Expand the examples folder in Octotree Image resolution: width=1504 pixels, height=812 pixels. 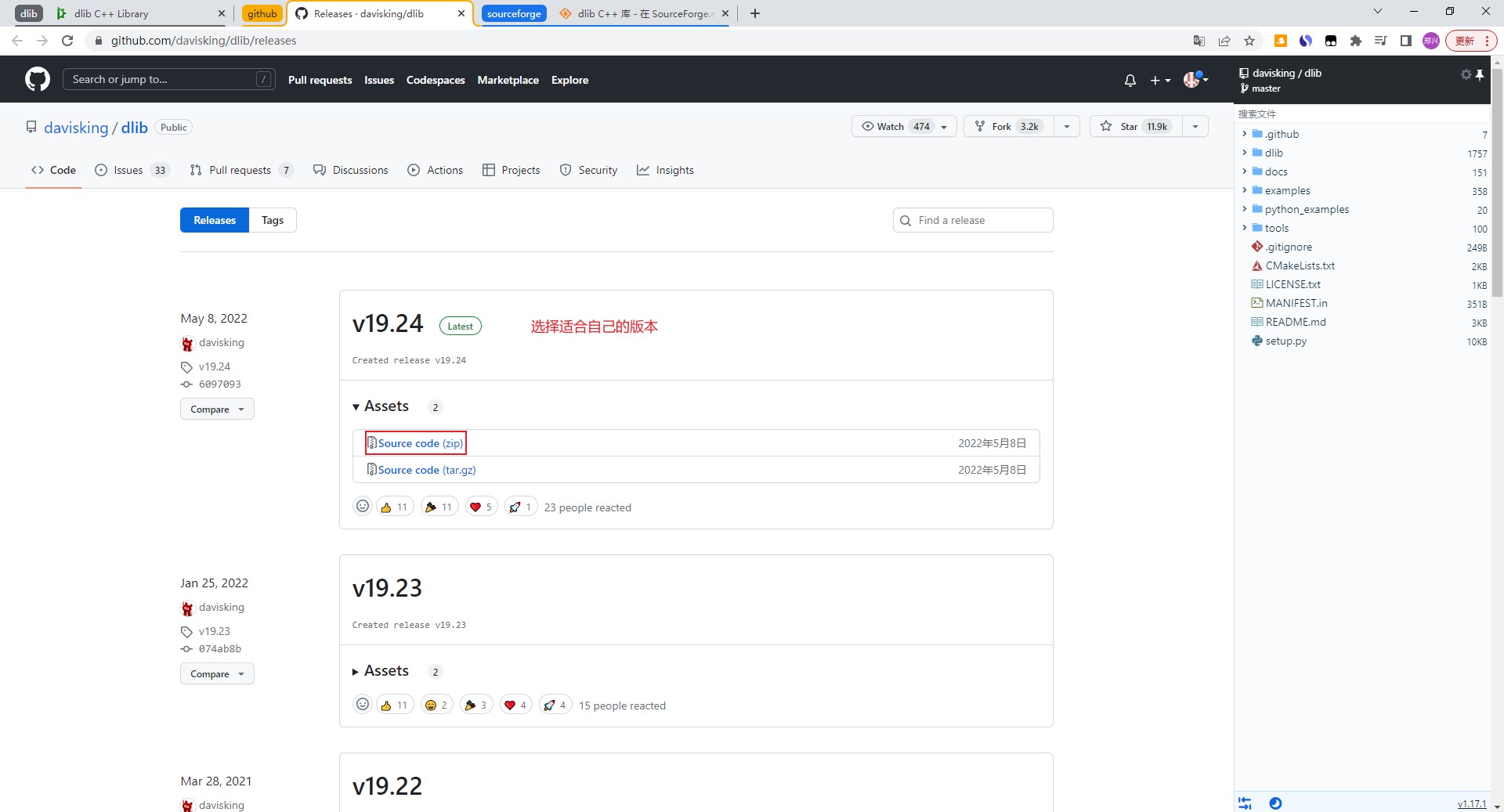[1244, 190]
